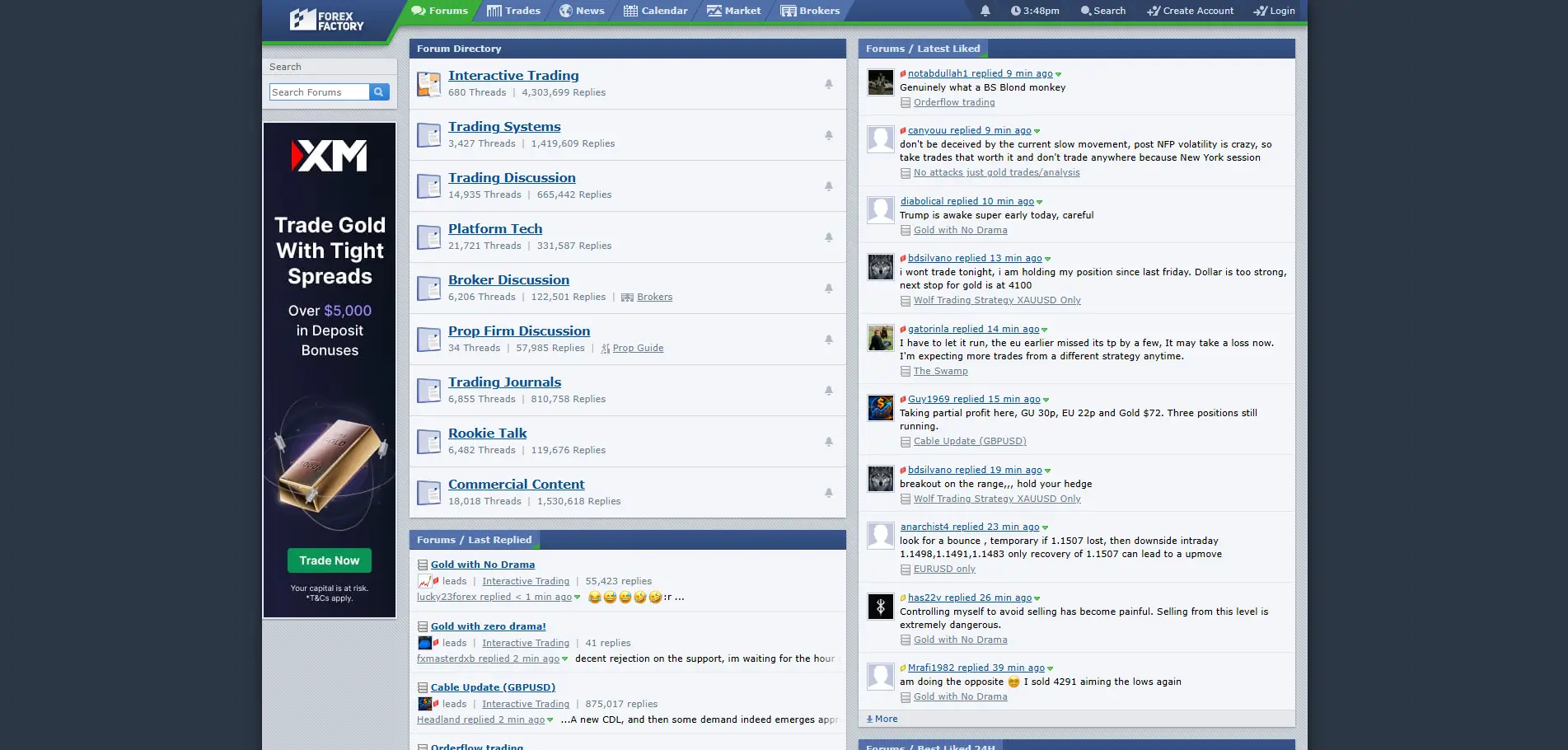The image size is (1568, 750).
Task: Click the Platform Tech forum folder icon
Action: coord(428,237)
